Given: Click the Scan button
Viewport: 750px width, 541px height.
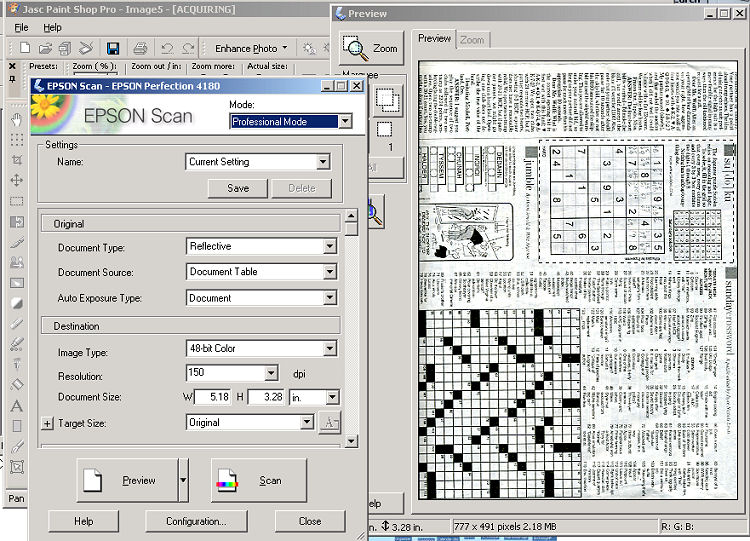Looking at the screenshot, I should 258,480.
